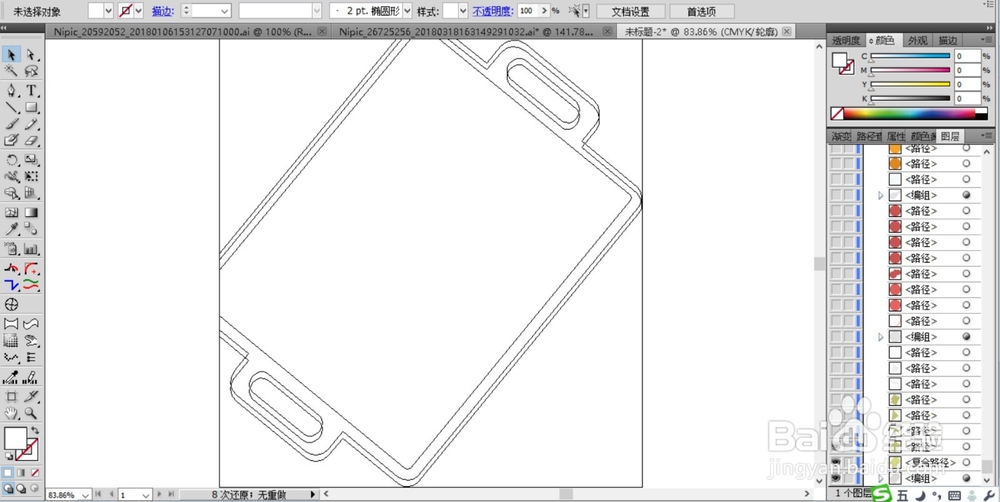
Task: Open the artboard number dropdown
Action: 145,495
